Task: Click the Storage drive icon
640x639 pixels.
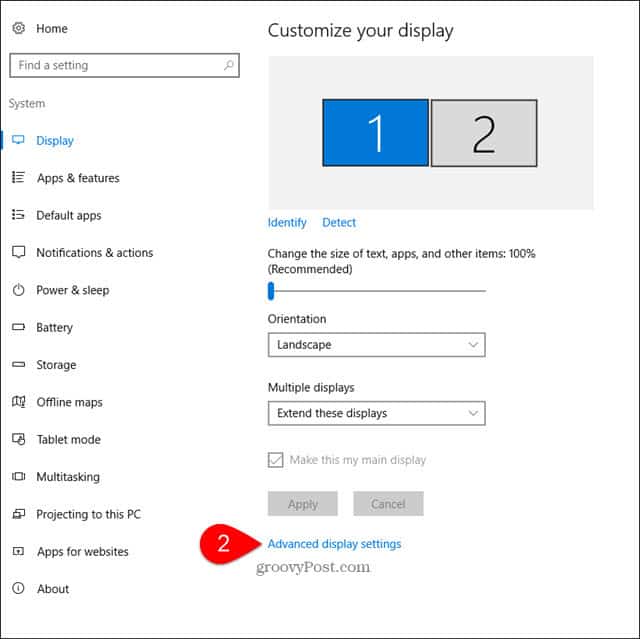Action: [x=18, y=364]
